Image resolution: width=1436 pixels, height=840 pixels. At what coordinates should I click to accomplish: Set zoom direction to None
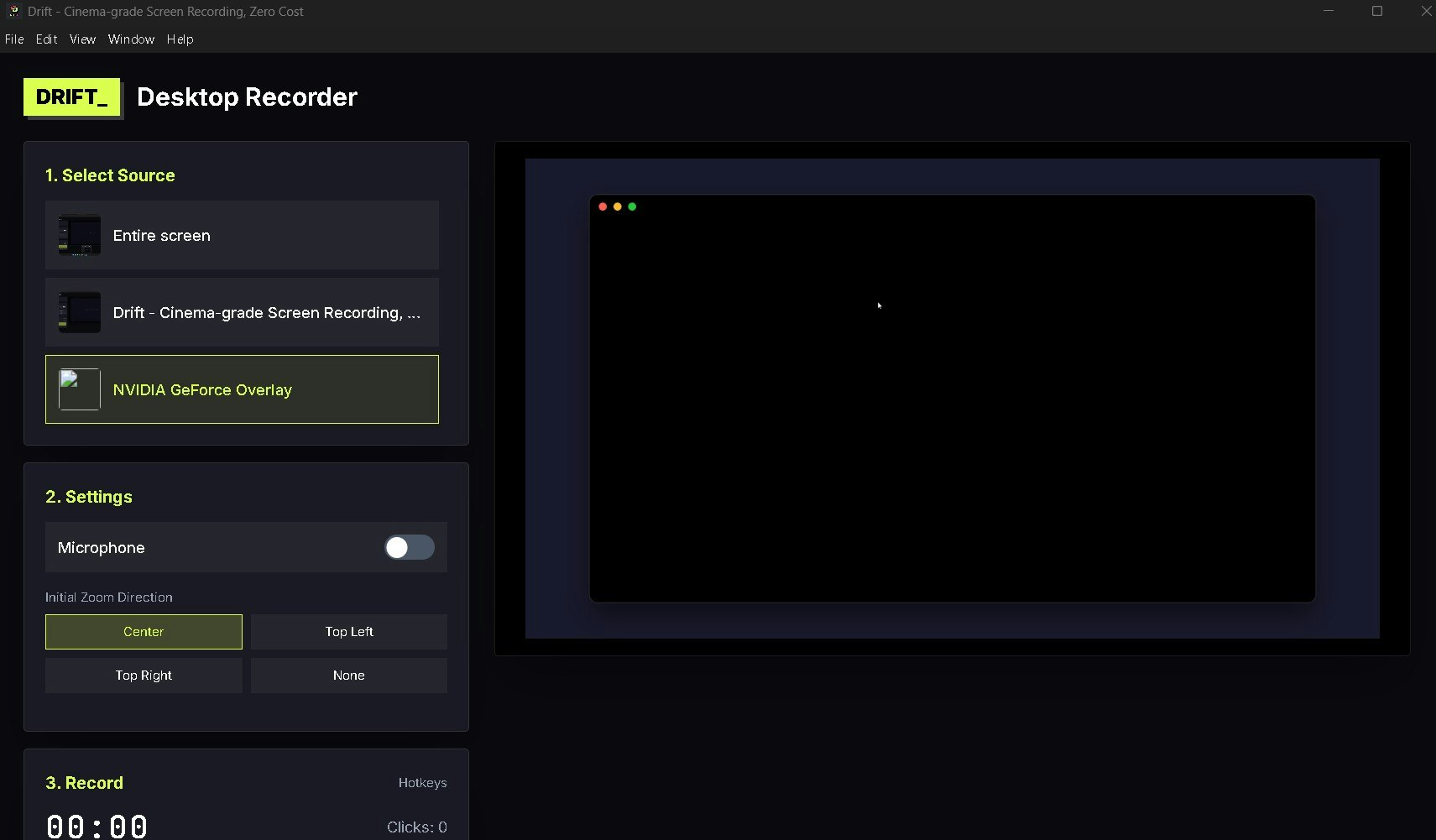349,676
